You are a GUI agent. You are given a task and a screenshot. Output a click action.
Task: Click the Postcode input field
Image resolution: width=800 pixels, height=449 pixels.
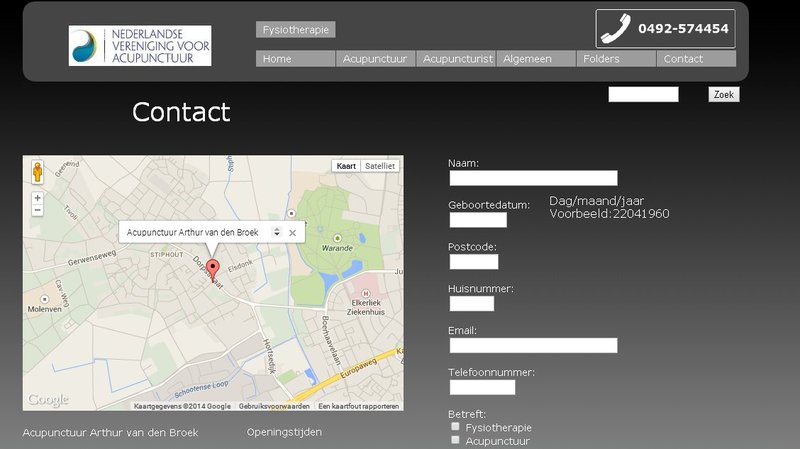[x=474, y=262]
